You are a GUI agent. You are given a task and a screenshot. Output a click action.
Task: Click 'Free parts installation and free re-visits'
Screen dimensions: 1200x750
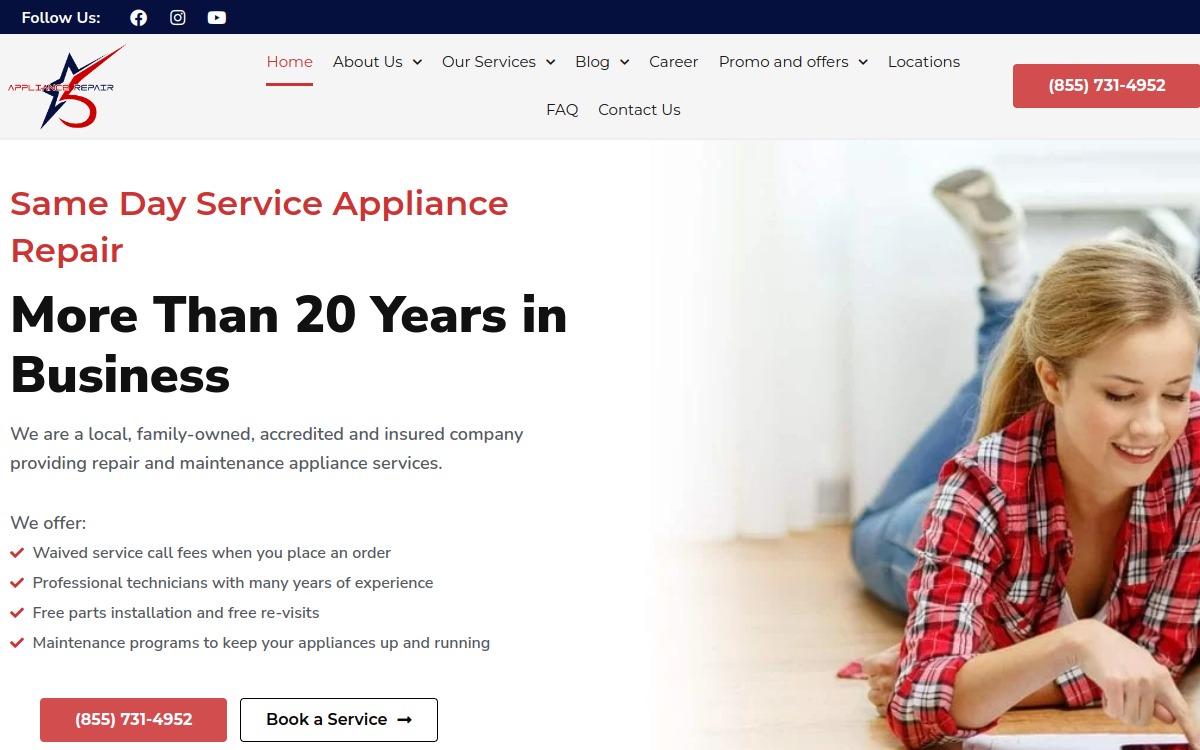pos(176,613)
